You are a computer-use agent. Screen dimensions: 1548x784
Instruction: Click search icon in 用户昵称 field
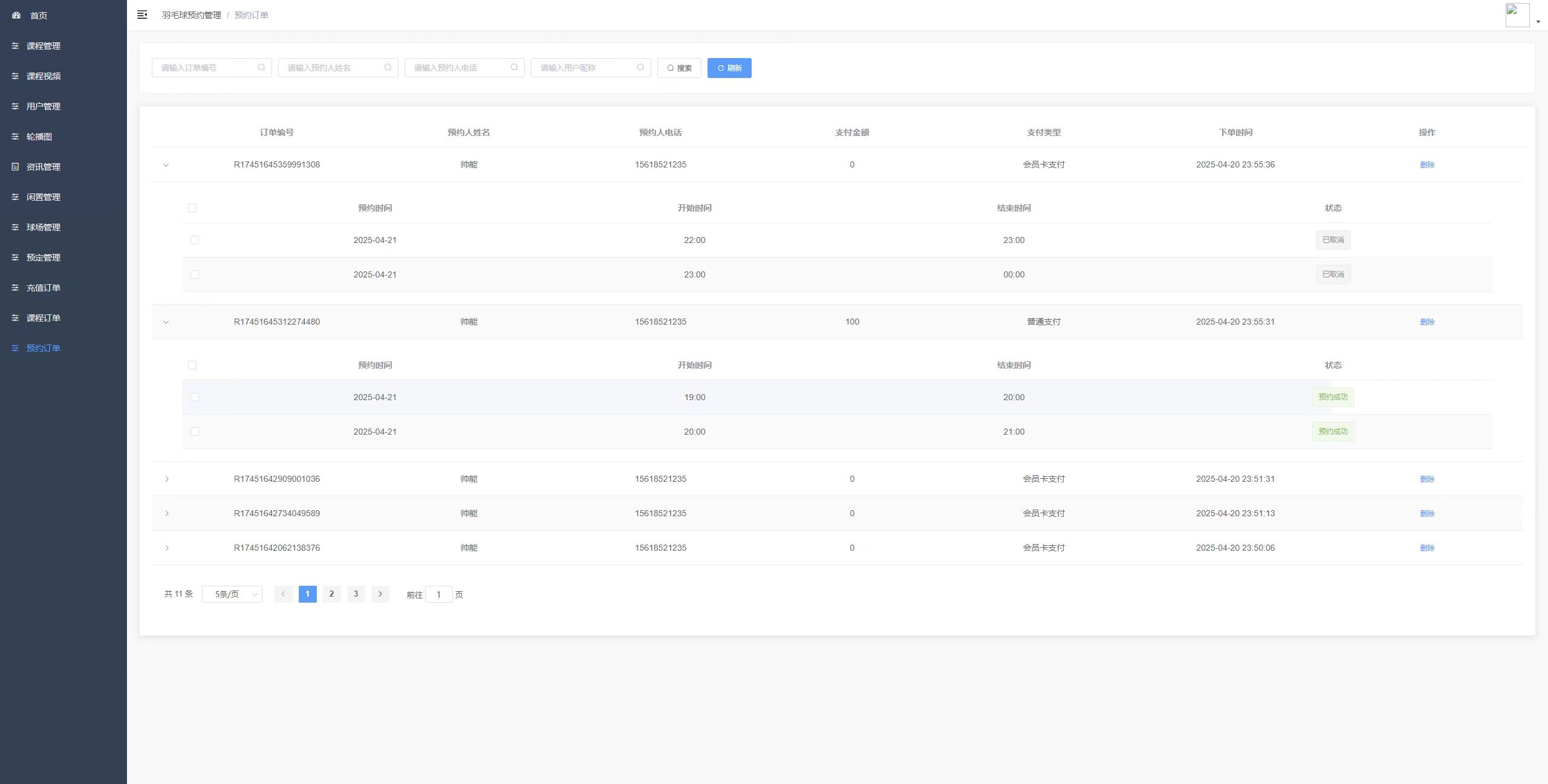[640, 67]
